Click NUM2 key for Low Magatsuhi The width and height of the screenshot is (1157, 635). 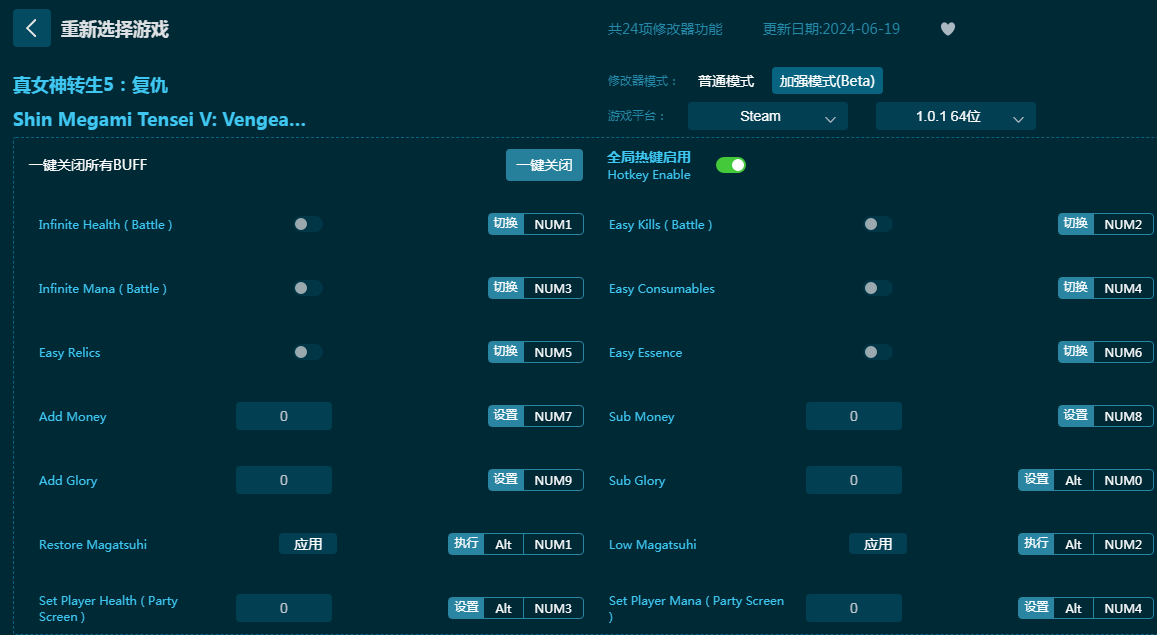[x=1124, y=544]
